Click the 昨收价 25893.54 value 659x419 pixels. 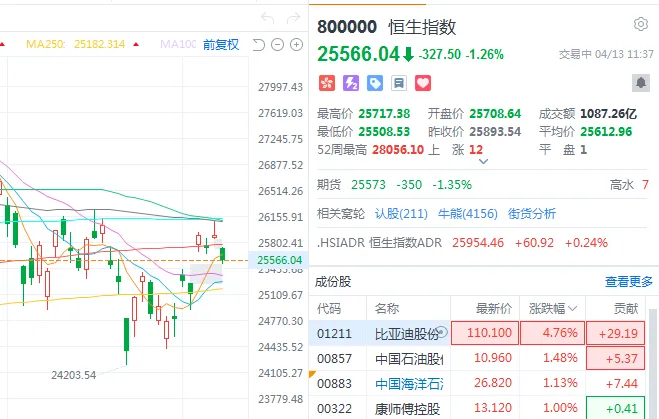click(495, 132)
